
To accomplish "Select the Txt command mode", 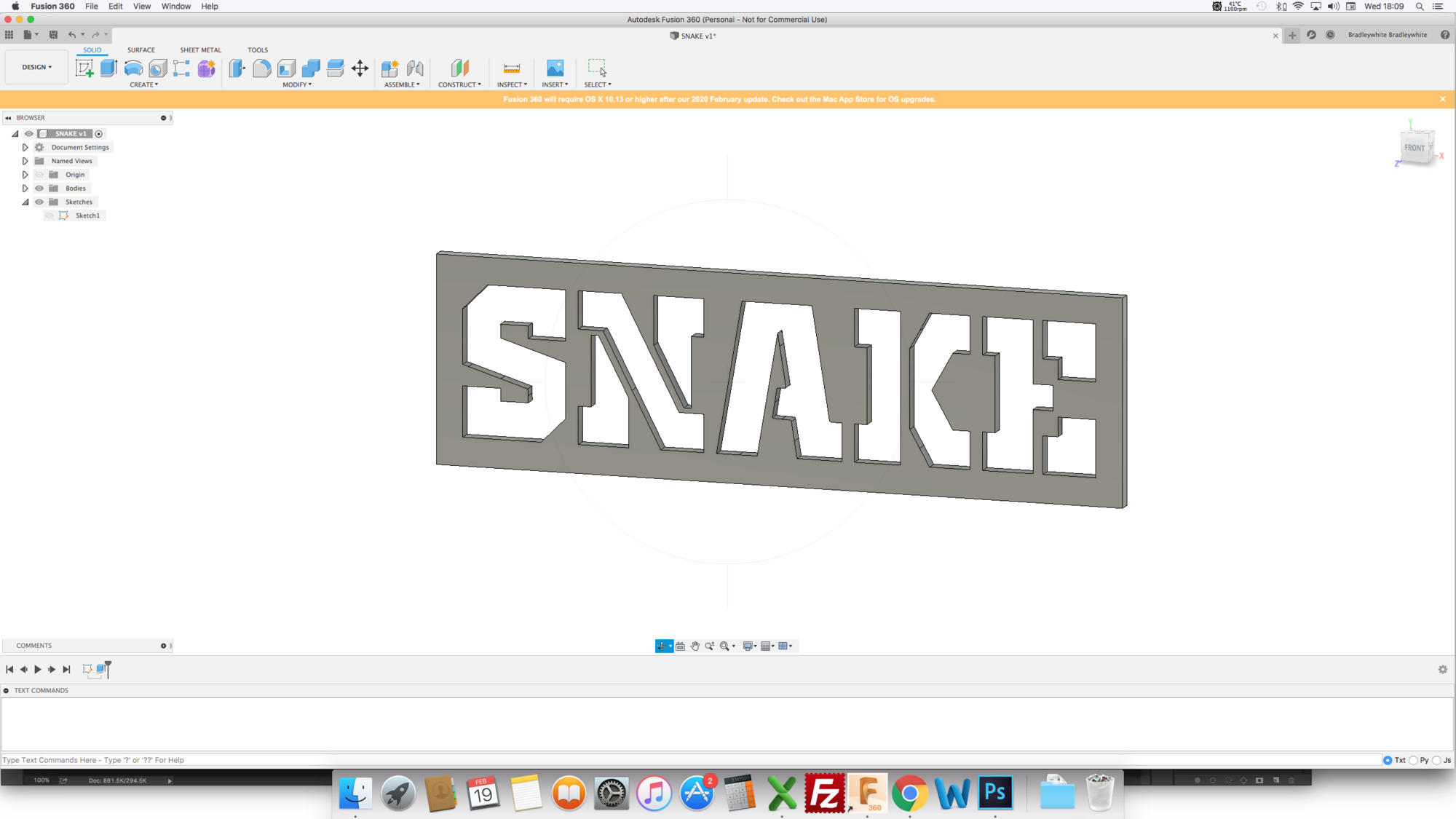I will 1388,760.
